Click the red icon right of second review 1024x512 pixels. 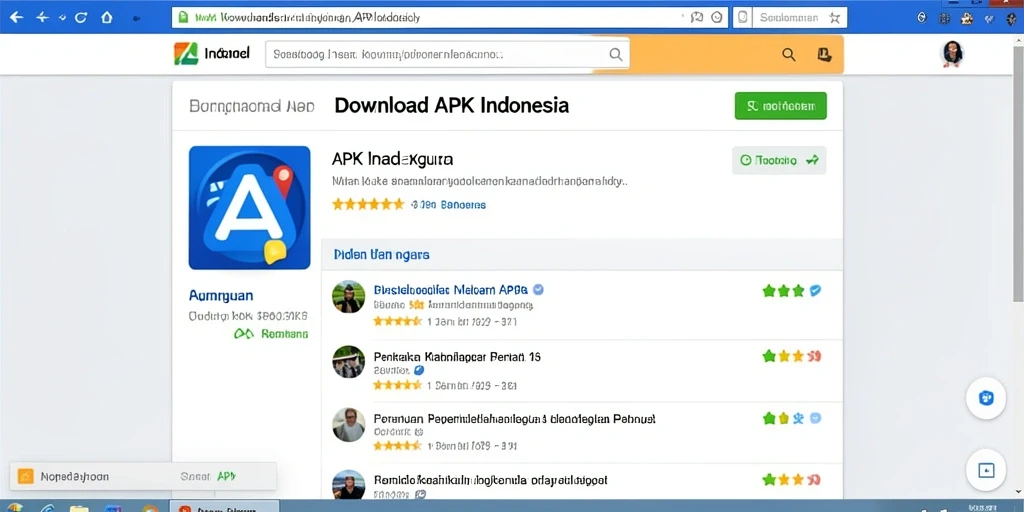point(814,357)
